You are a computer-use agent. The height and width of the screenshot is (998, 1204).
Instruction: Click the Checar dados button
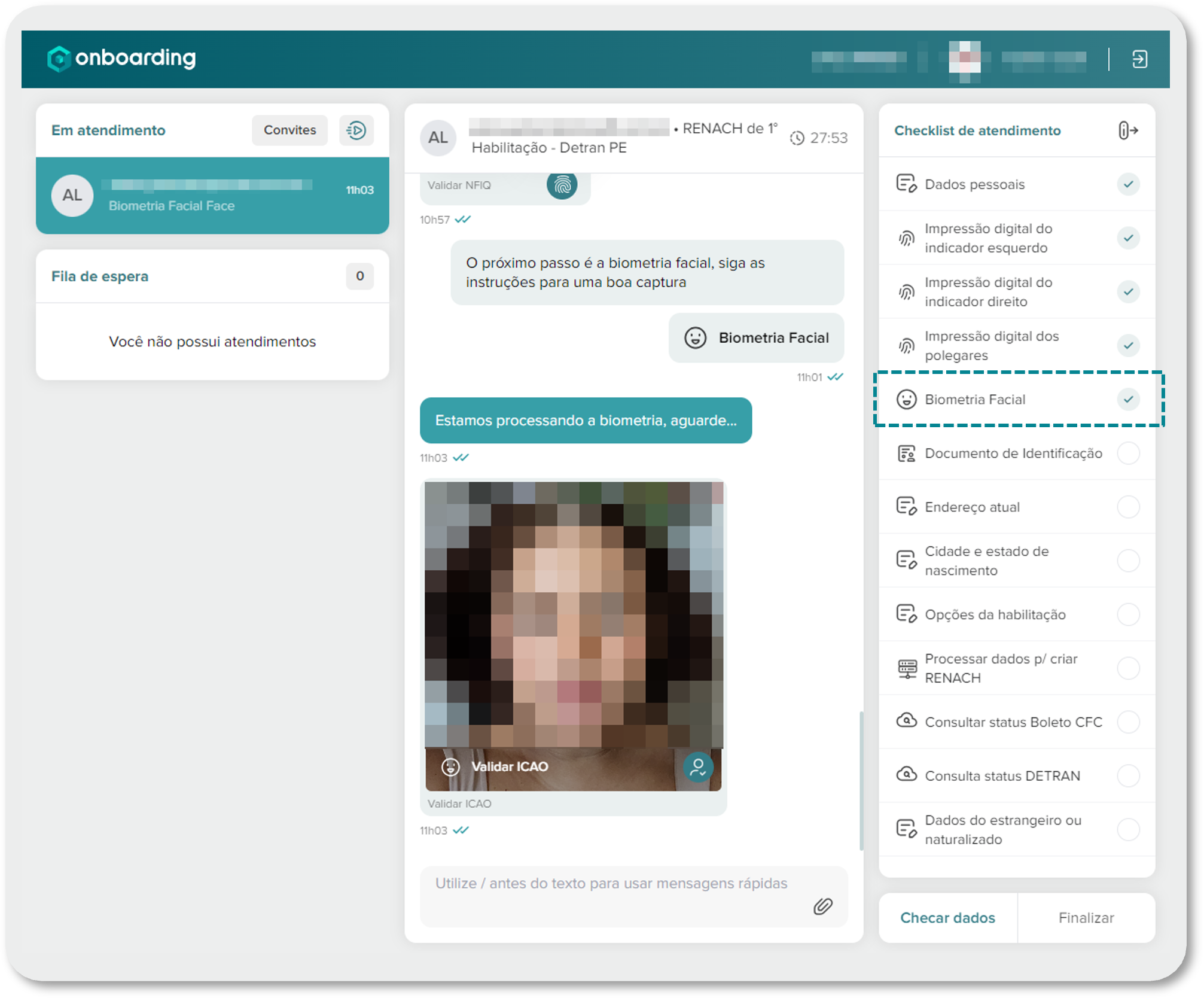tap(947, 918)
